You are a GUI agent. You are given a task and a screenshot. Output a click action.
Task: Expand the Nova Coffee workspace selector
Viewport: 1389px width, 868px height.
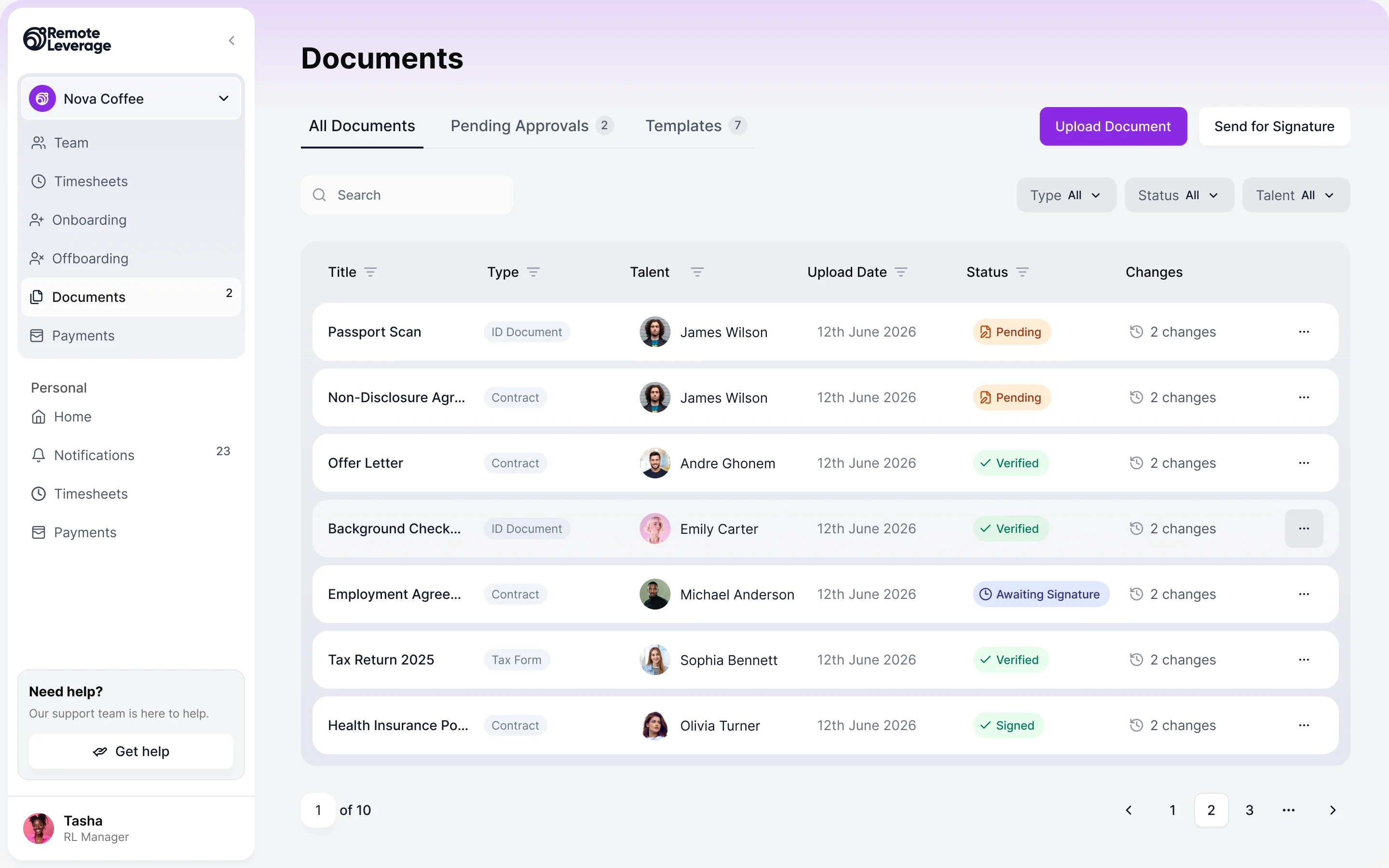131,99
